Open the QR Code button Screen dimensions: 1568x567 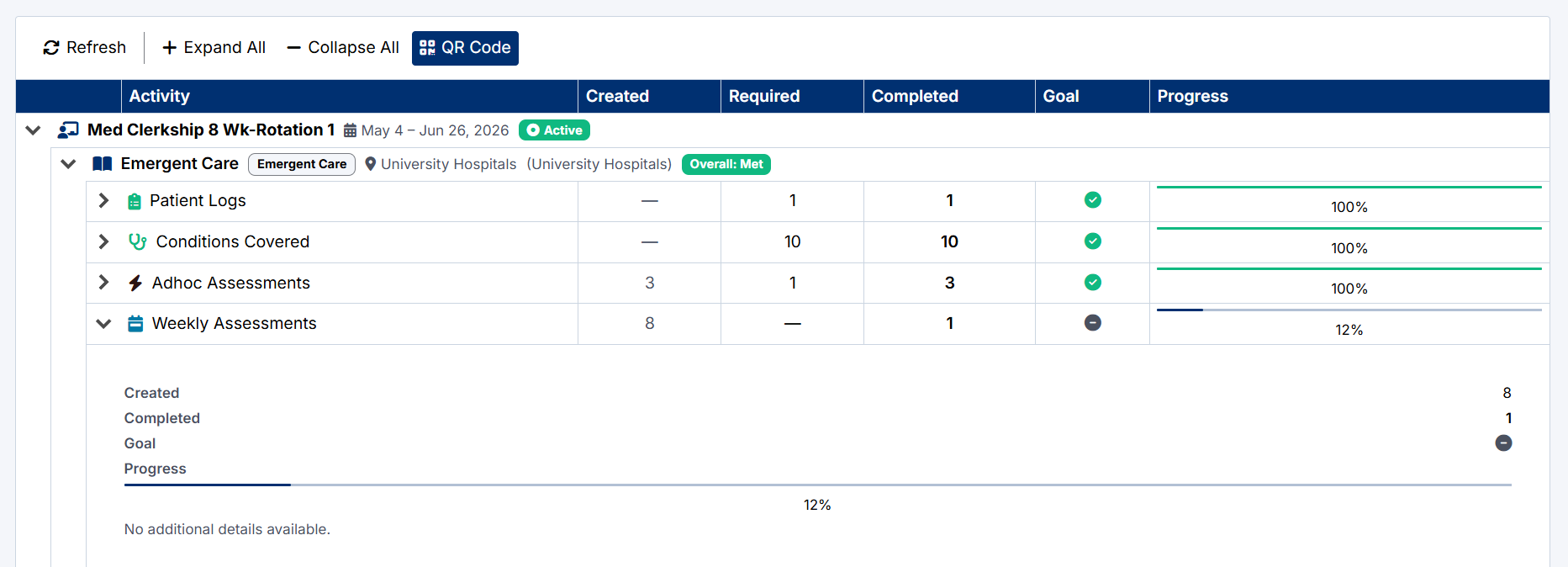(465, 48)
